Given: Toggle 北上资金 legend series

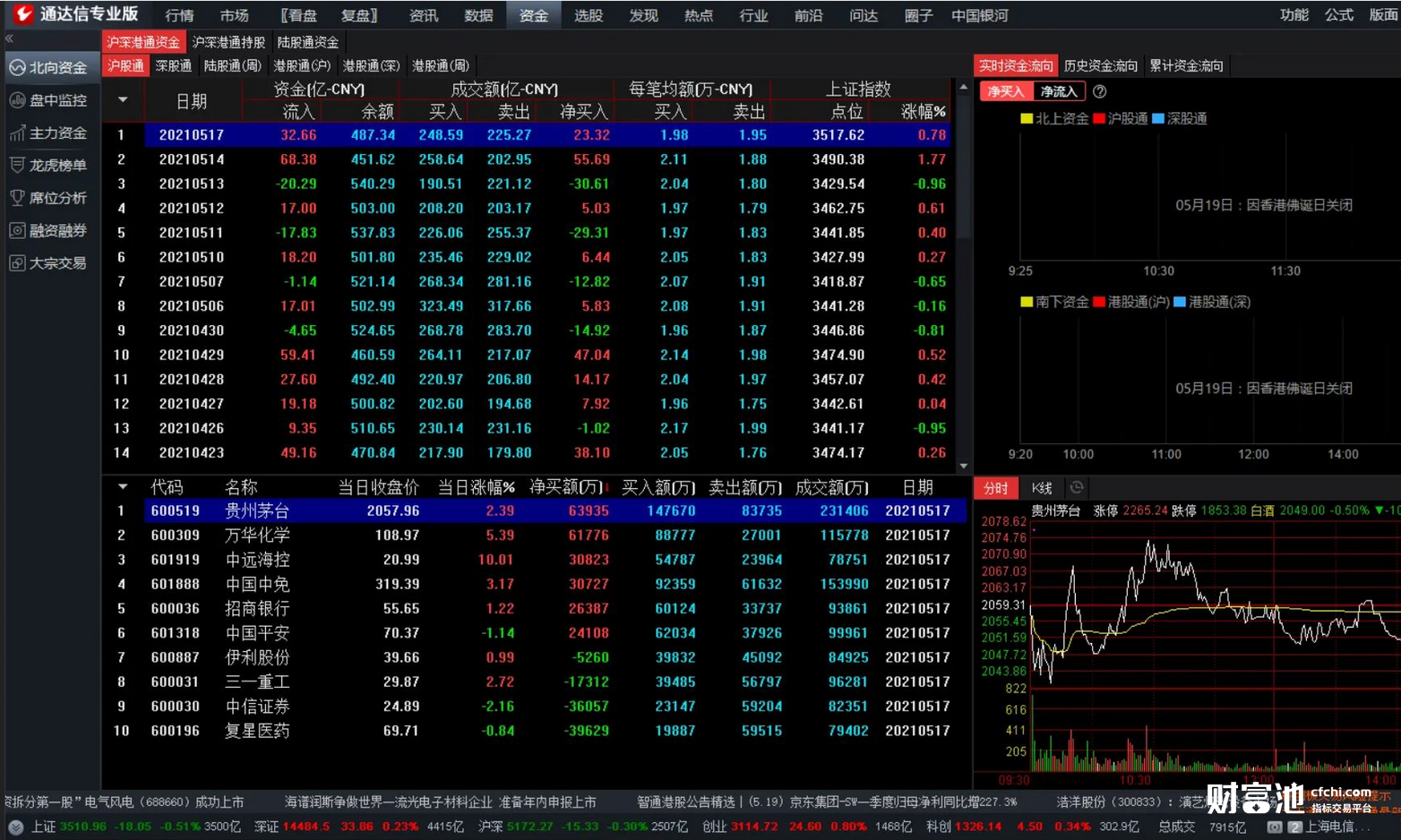Looking at the screenshot, I should pyautogui.click(x=1054, y=118).
